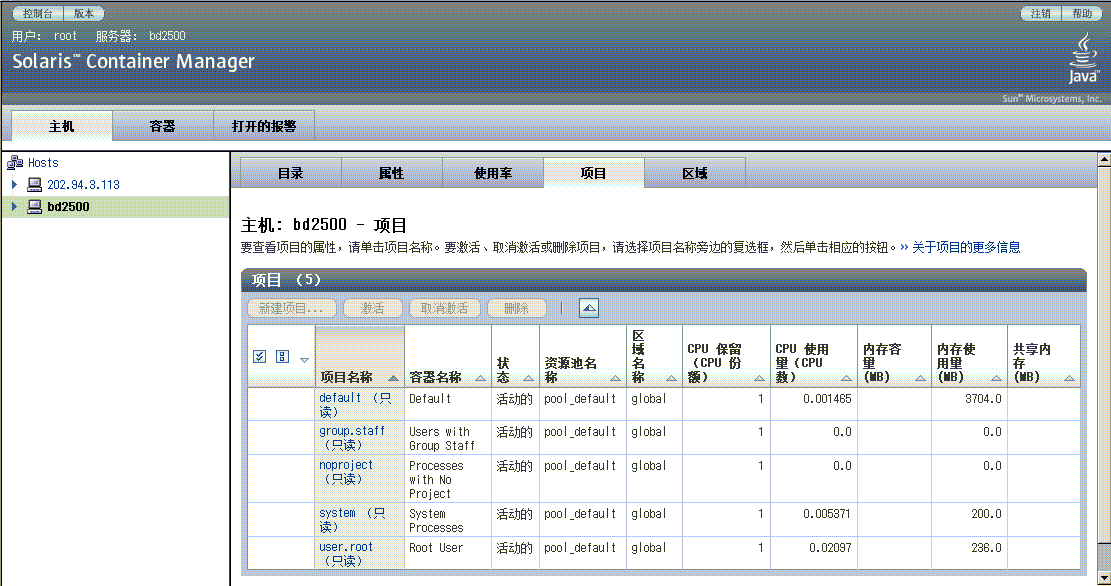Click the 帮助 help button

point(1082,13)
